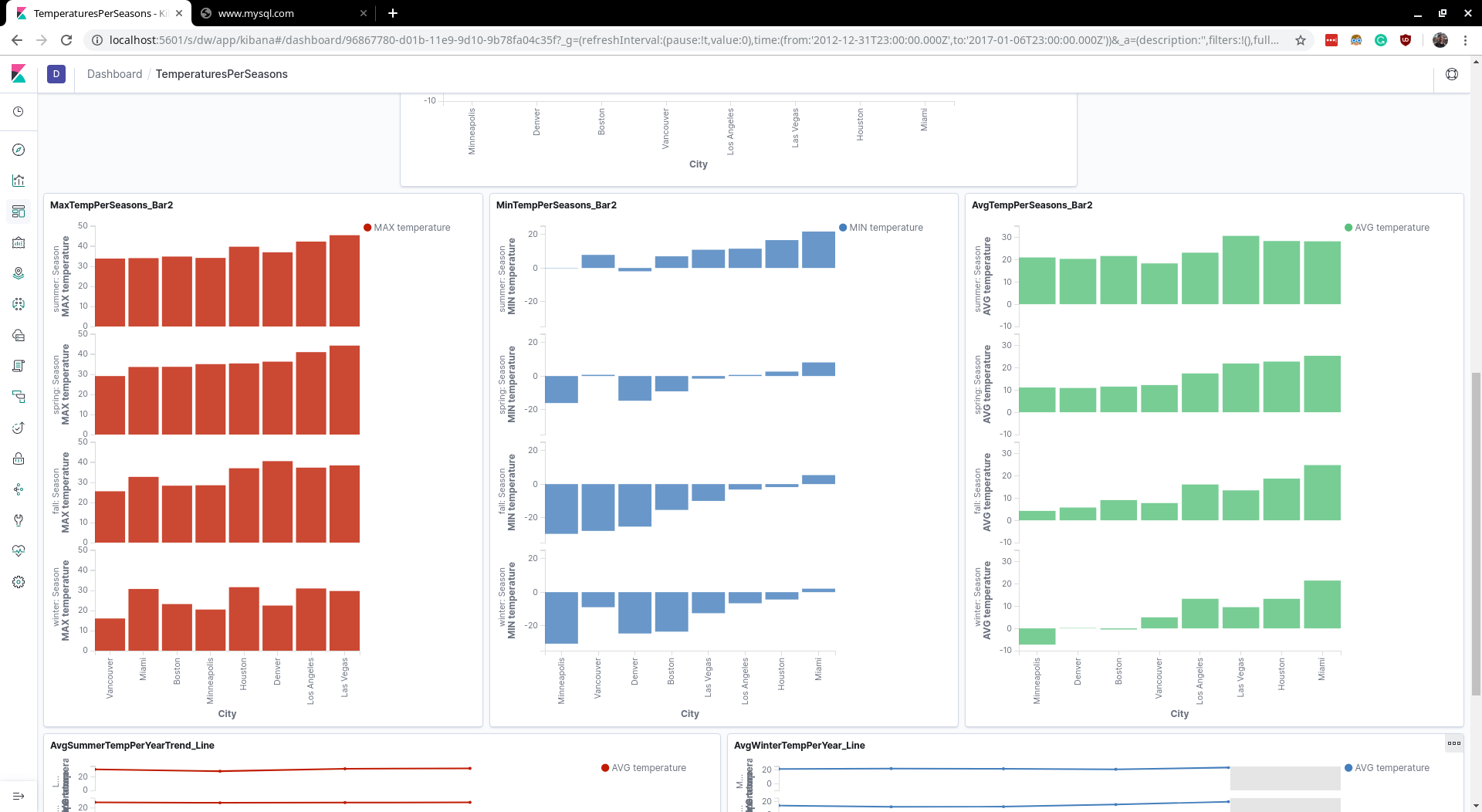1482x812 pixels.
Task: Click MinTempPerSeasons_Bar2 panel title
Action: pos(557,205)
